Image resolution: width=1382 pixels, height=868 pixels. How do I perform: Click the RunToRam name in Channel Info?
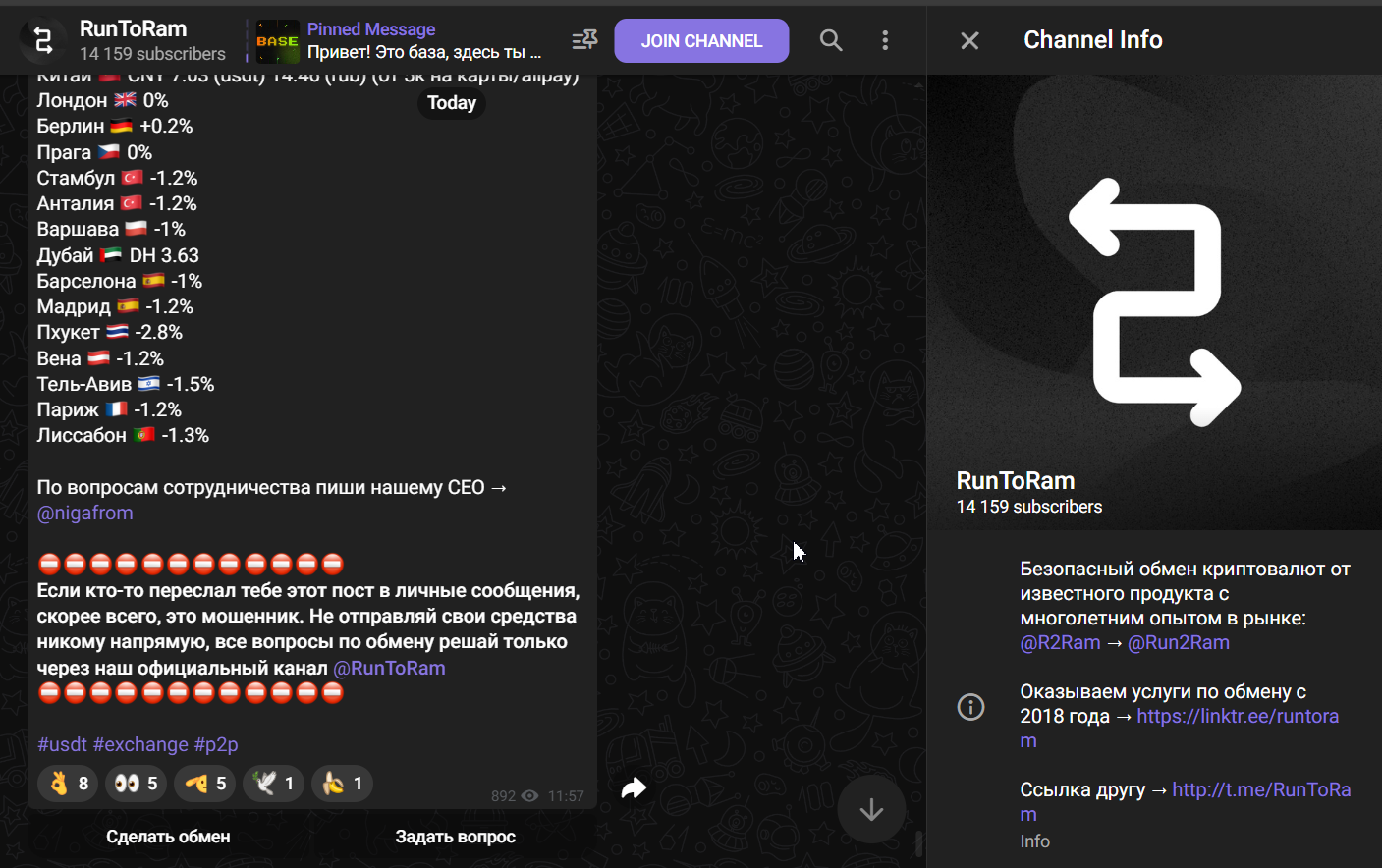pos(1016,480)
